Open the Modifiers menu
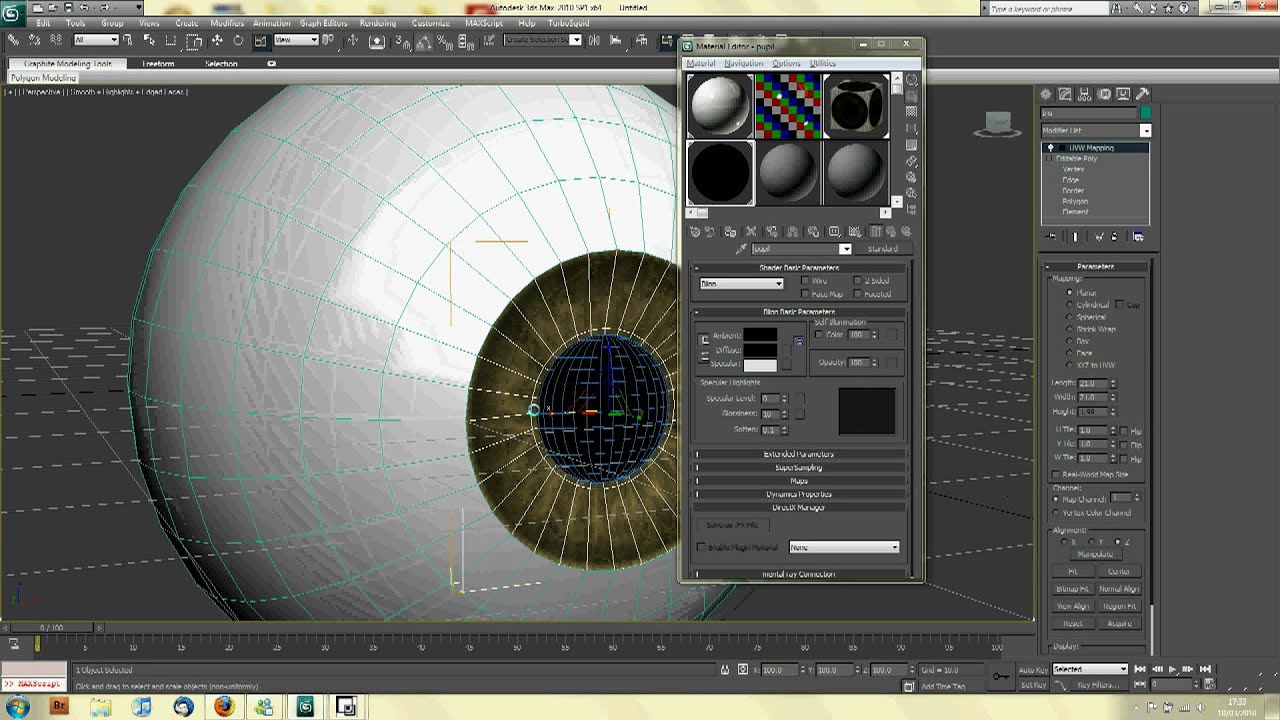This screenshot has height=720, width=1280. 227,23
